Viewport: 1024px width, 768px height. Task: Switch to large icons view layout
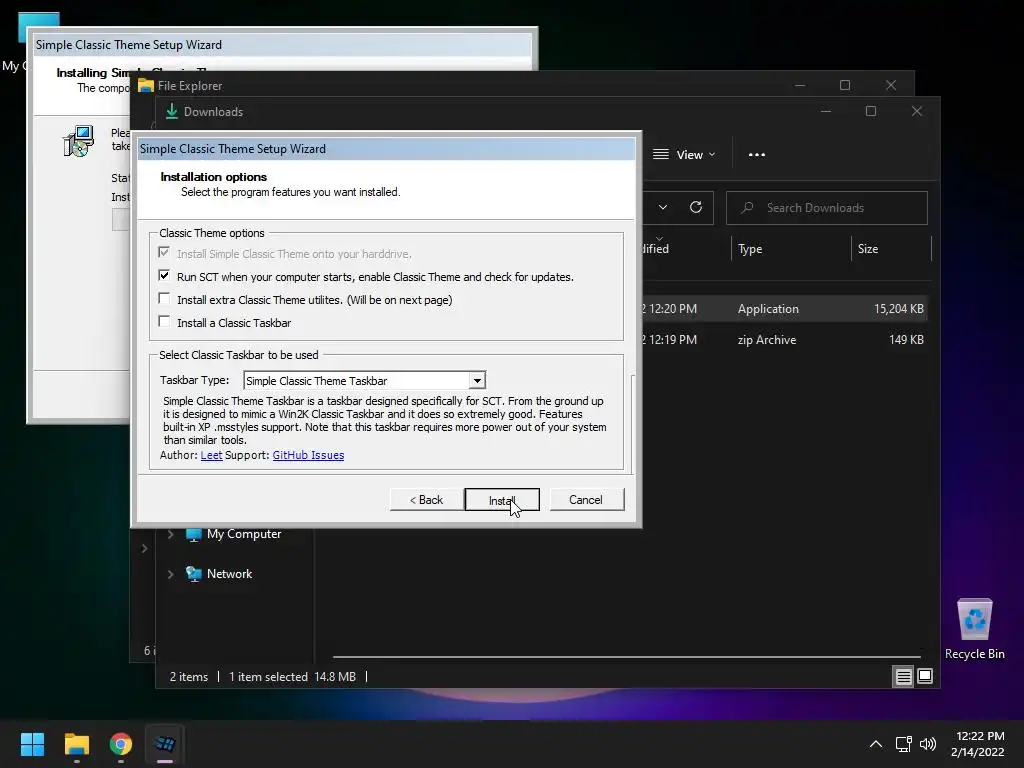tap(925, 676)
